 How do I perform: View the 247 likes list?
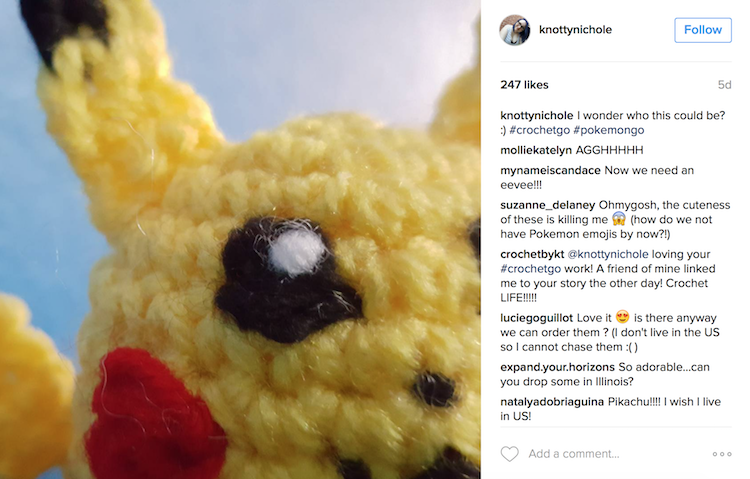524,85
